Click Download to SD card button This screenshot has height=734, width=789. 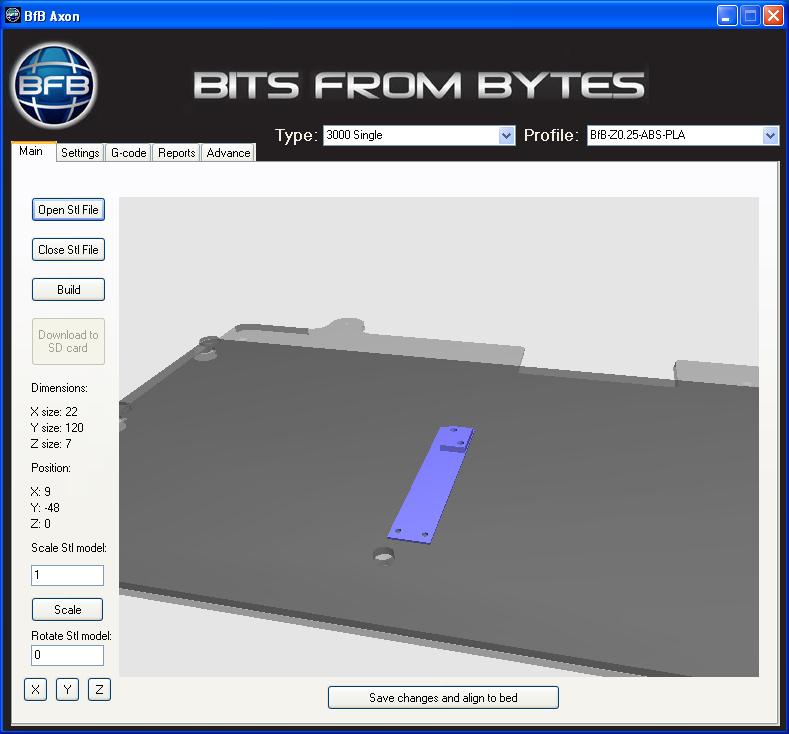[x=68, y=341]
